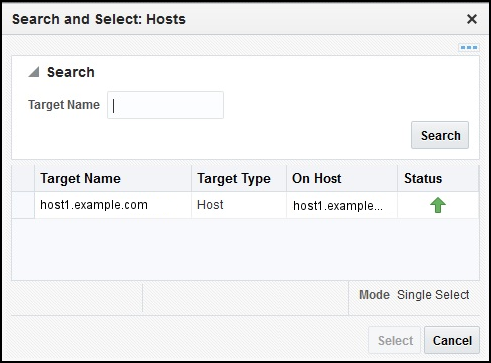Close the Search and Select Hosts dialog
Screen dimensions: 491x363
click(472, 19)
